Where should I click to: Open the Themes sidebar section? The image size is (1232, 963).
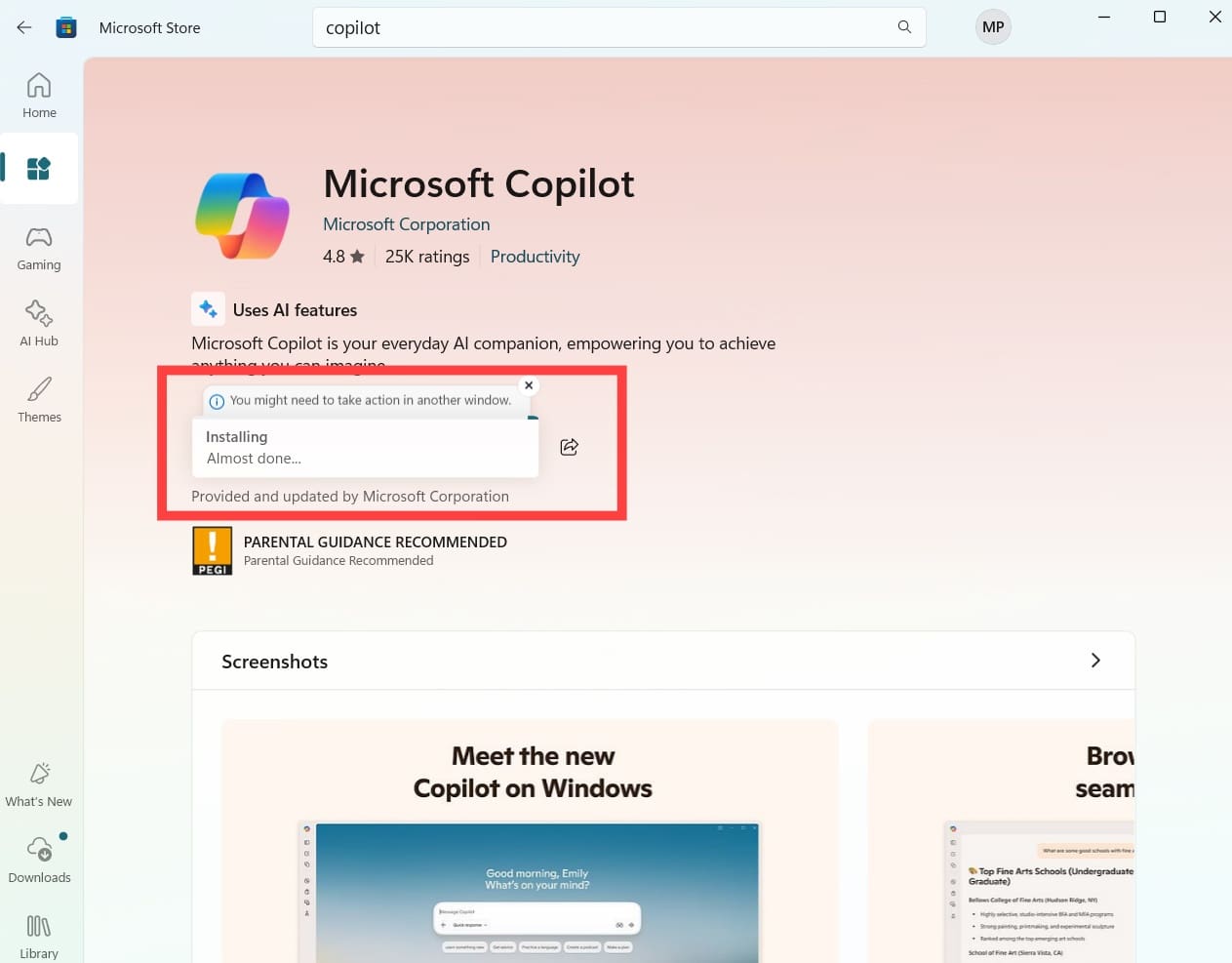click(39, 400)
